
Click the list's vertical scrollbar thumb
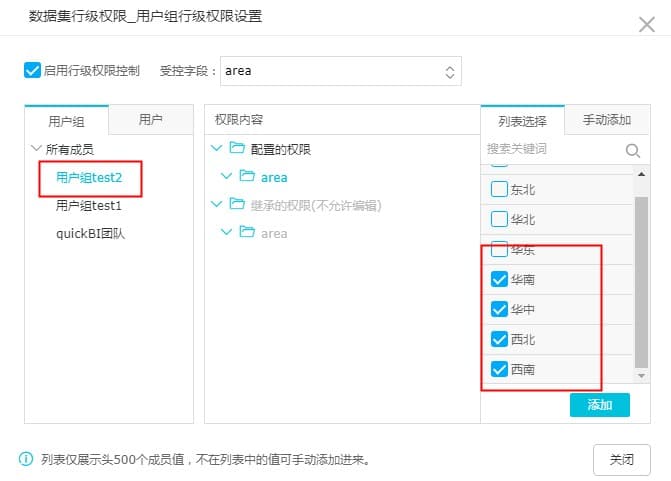tap(641, 280)
